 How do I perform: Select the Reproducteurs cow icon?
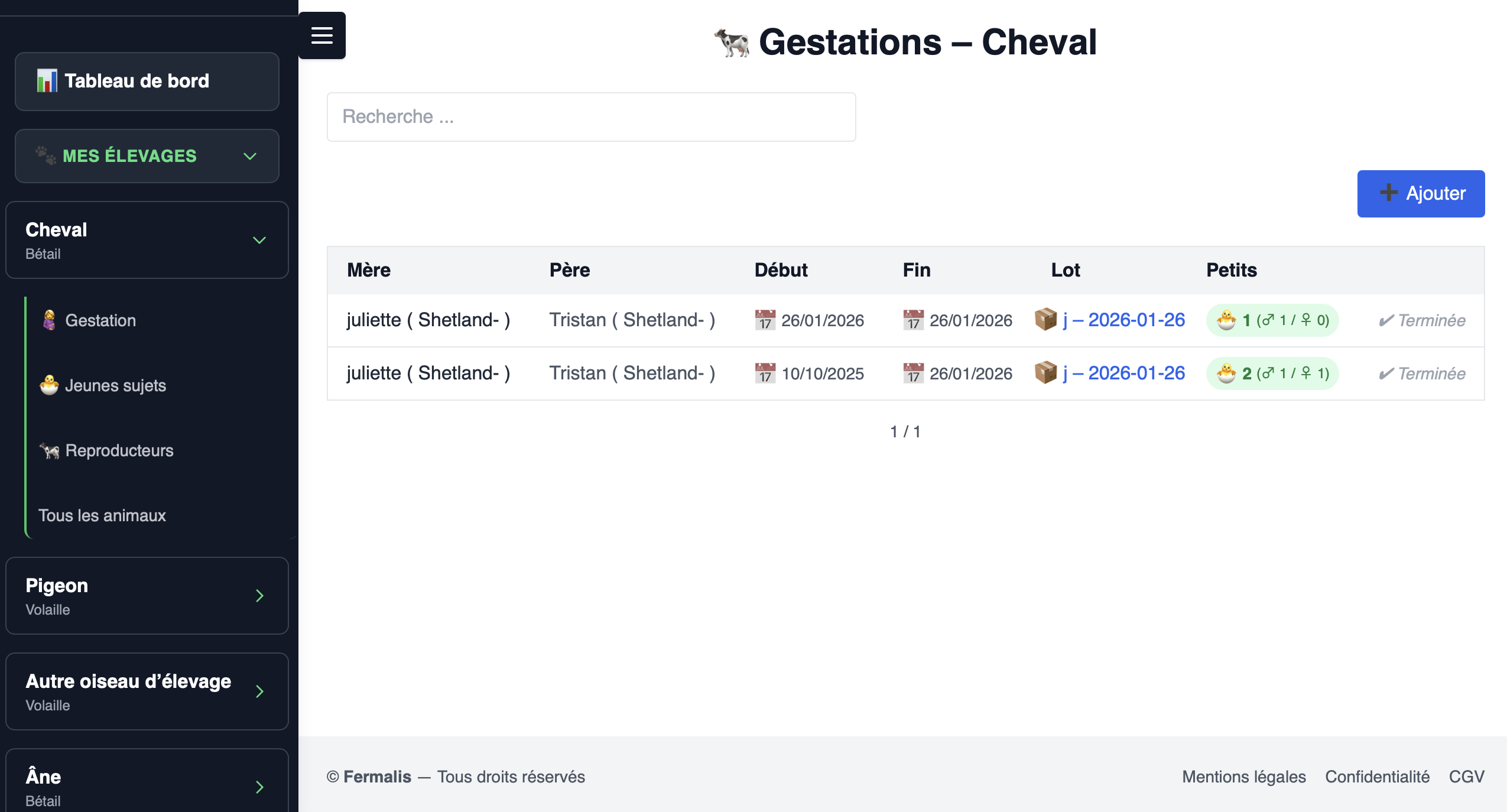[x=50, y=450]
